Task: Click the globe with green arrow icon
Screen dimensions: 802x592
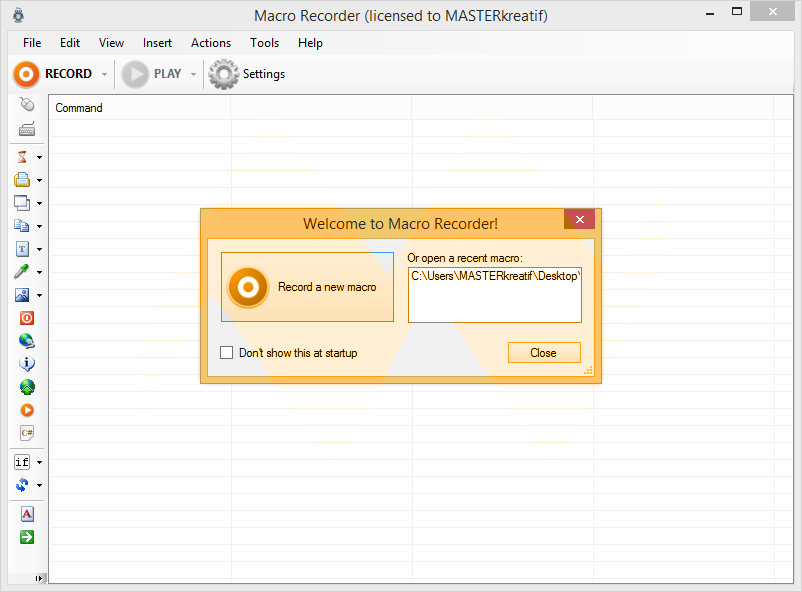Action: 27,387
